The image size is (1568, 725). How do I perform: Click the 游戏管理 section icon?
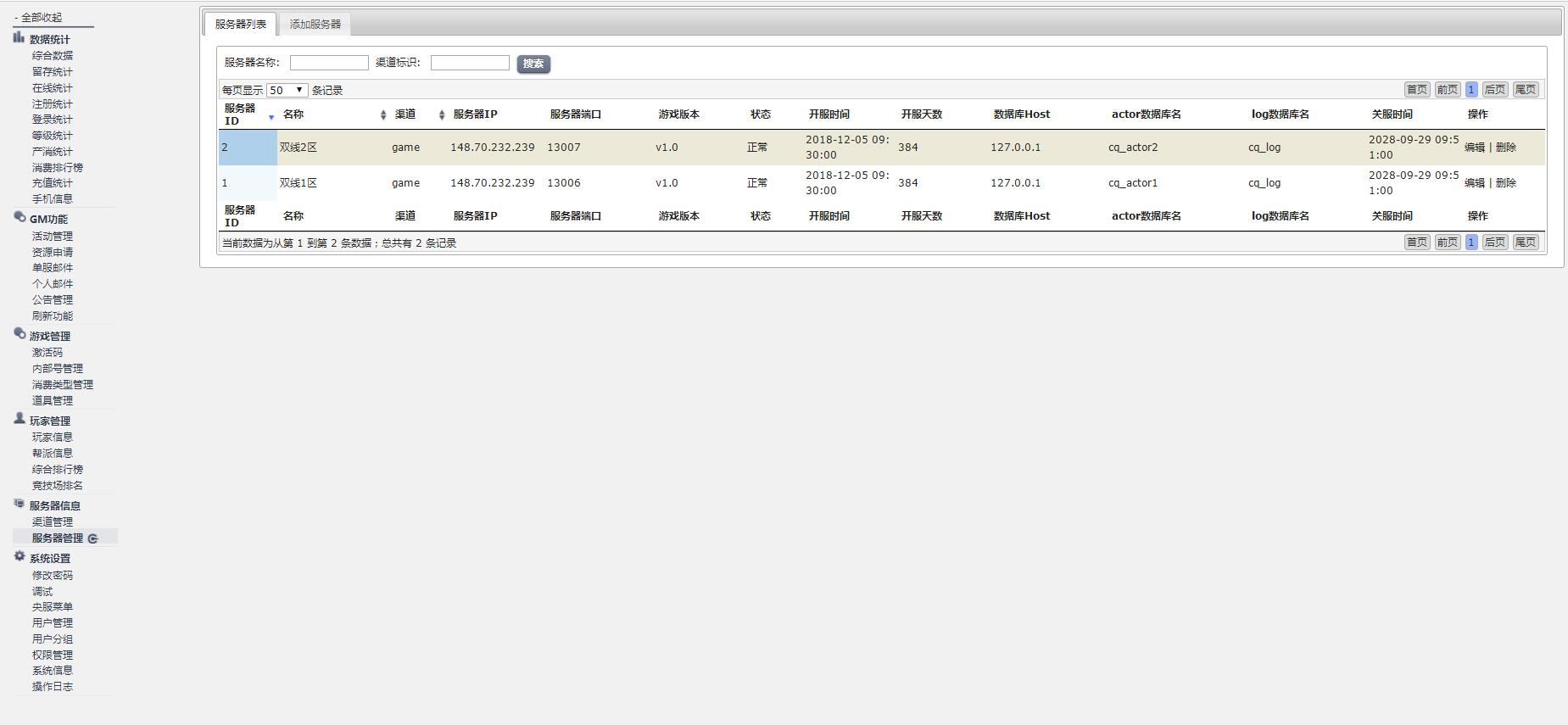[x=19, y=334]
